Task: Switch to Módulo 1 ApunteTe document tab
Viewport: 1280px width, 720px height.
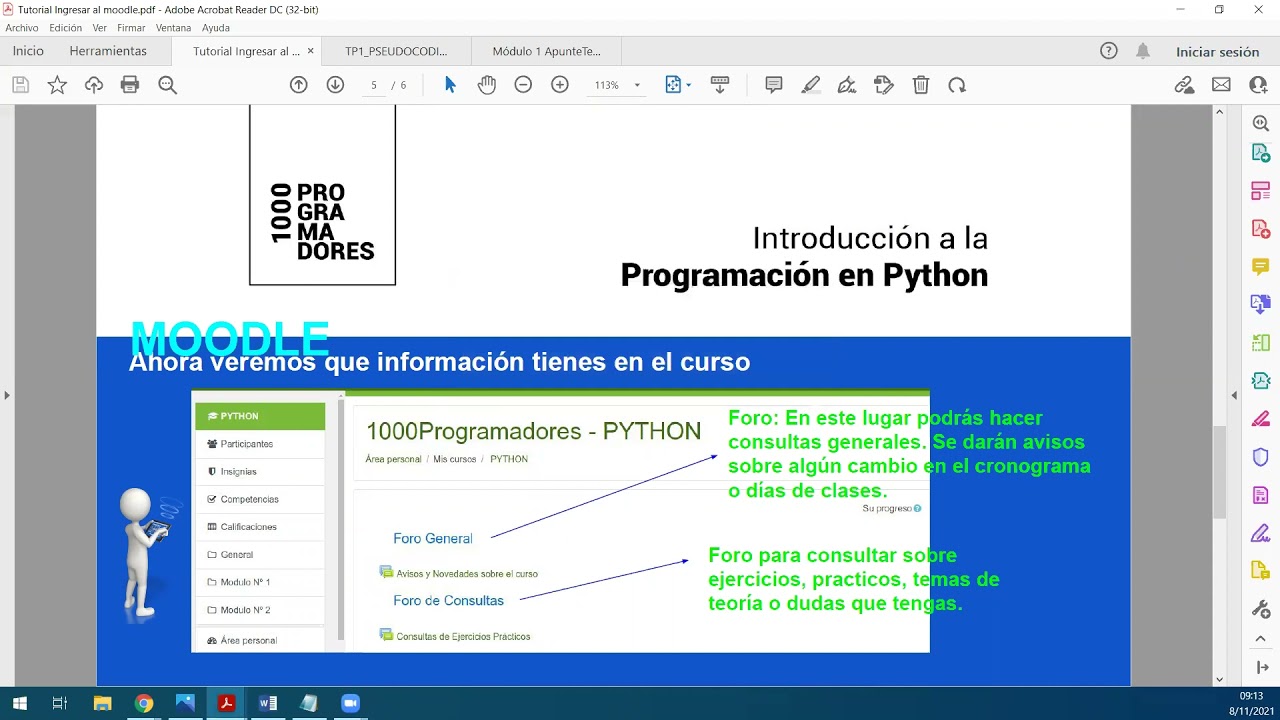Action: (x=546, y=51)
